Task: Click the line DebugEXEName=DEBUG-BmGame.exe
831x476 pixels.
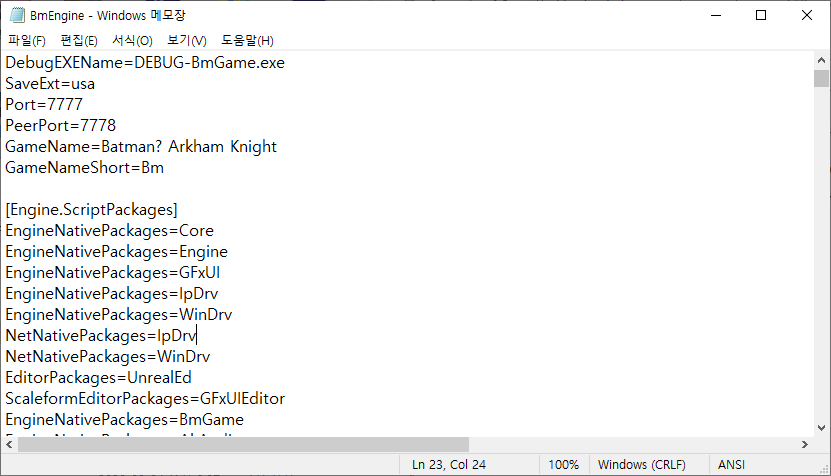Action: pos(145,63)
